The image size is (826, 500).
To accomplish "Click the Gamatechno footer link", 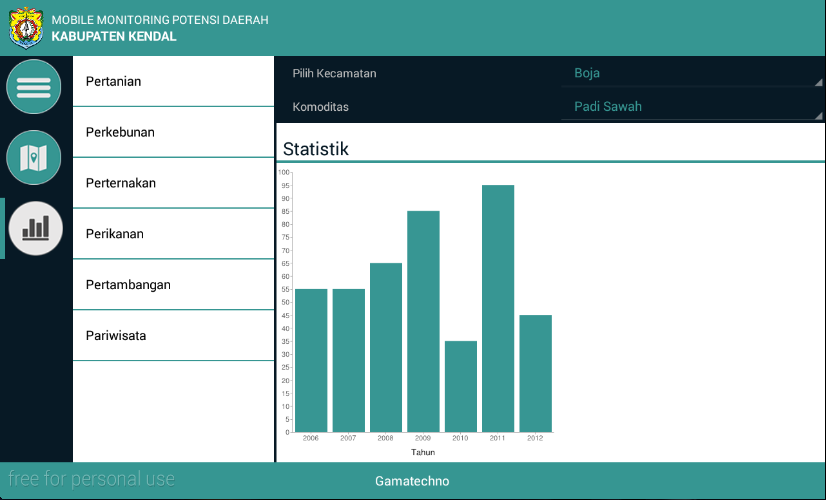I will [x=412, y=481].
